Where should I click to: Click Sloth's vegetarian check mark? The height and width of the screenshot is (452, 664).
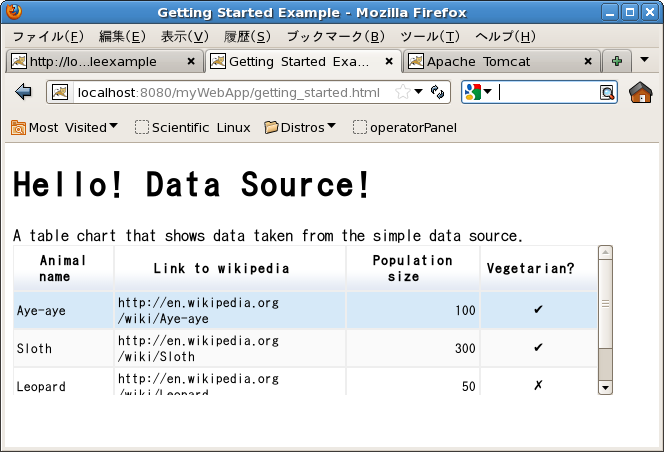click(538, 348)
